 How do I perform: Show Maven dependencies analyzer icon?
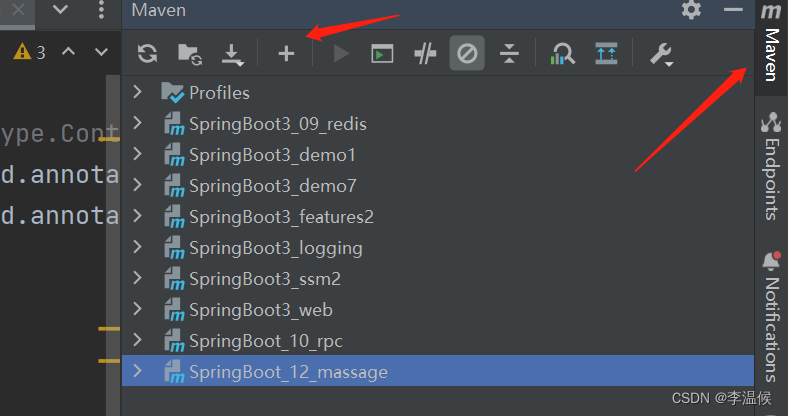[562, 53]
